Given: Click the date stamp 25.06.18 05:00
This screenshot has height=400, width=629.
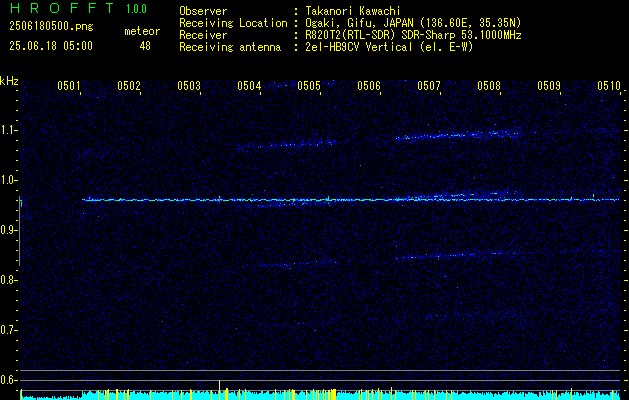Looking at the screenshot, I should pyautogui.click(x=51, y=46).
